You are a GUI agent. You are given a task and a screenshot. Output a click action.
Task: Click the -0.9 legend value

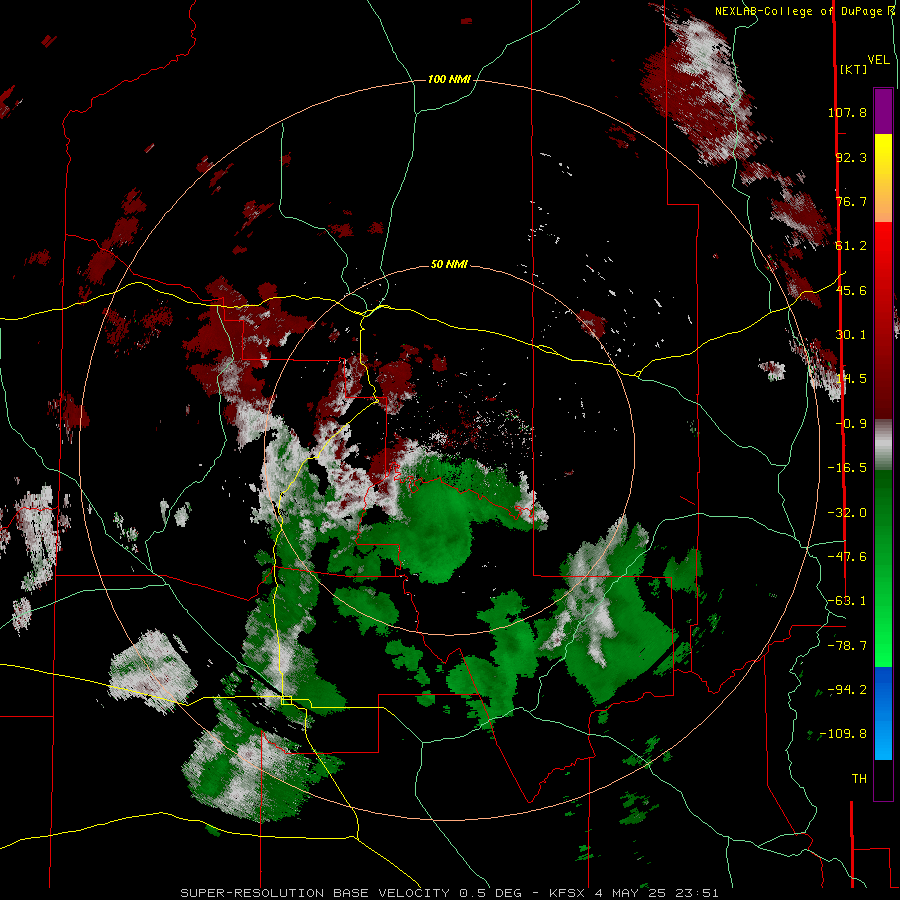[x=851, y=424]
